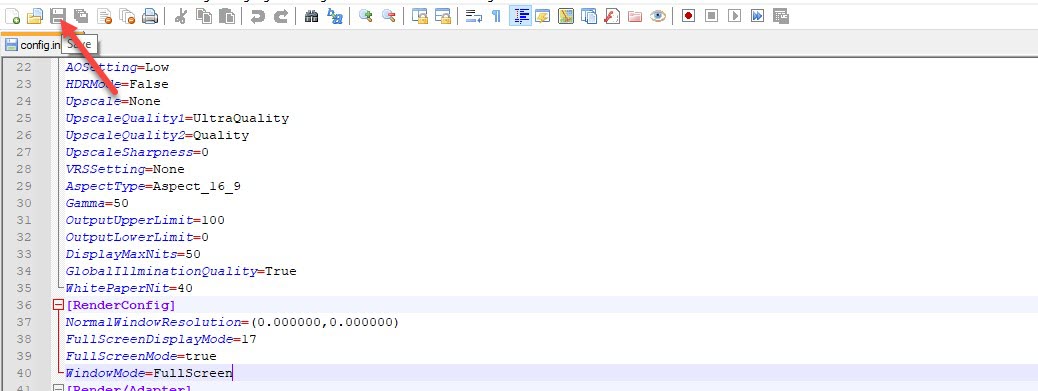This screenshot has height=391, width=1038.
Task: Click the GlobalIllminationQuality=True line
Action: click(181, 271)
